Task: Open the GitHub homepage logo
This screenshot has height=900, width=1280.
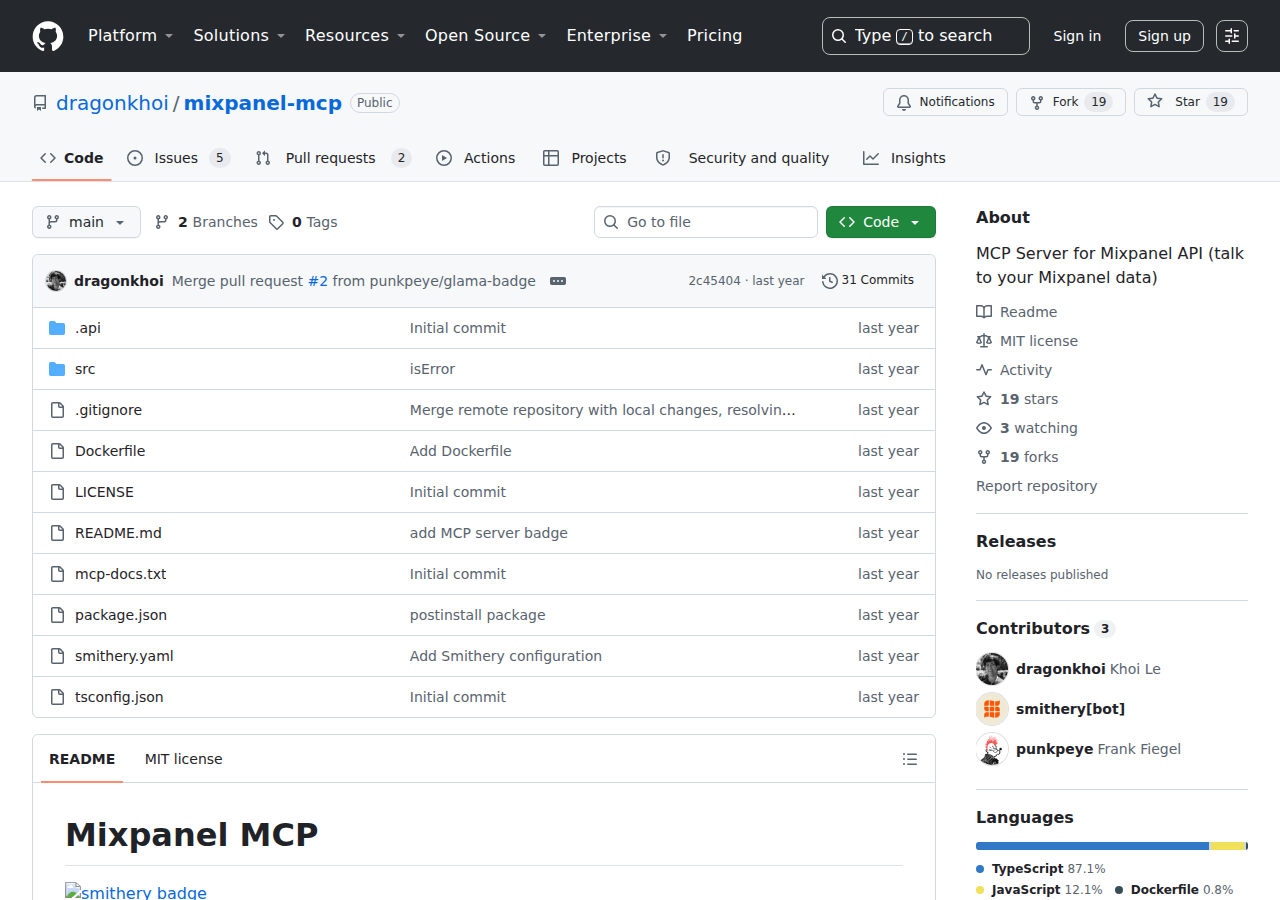Action: pyautogui.click(x=48, y=36)
